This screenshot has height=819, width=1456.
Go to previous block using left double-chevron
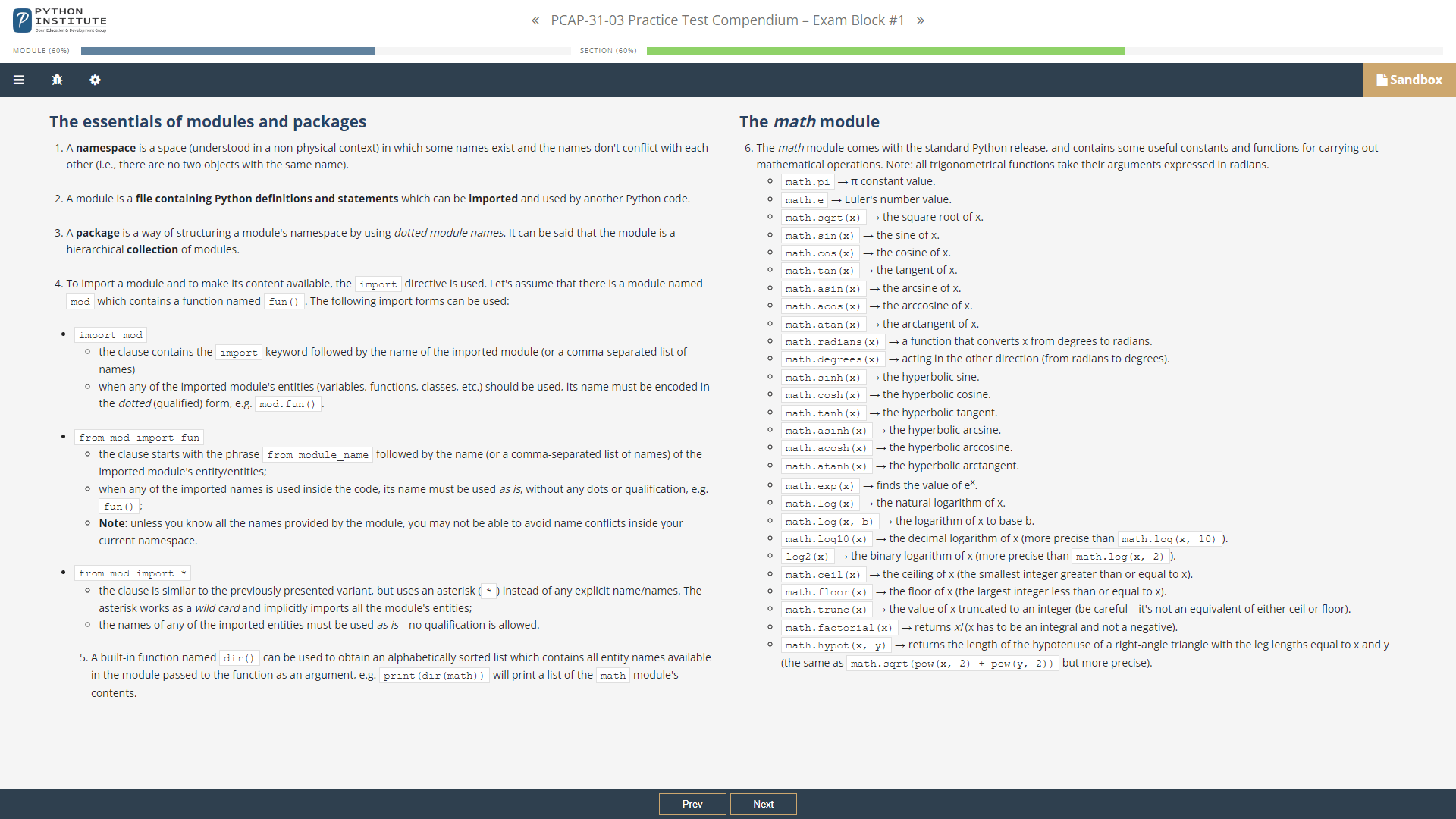click(x=535, y=20)
